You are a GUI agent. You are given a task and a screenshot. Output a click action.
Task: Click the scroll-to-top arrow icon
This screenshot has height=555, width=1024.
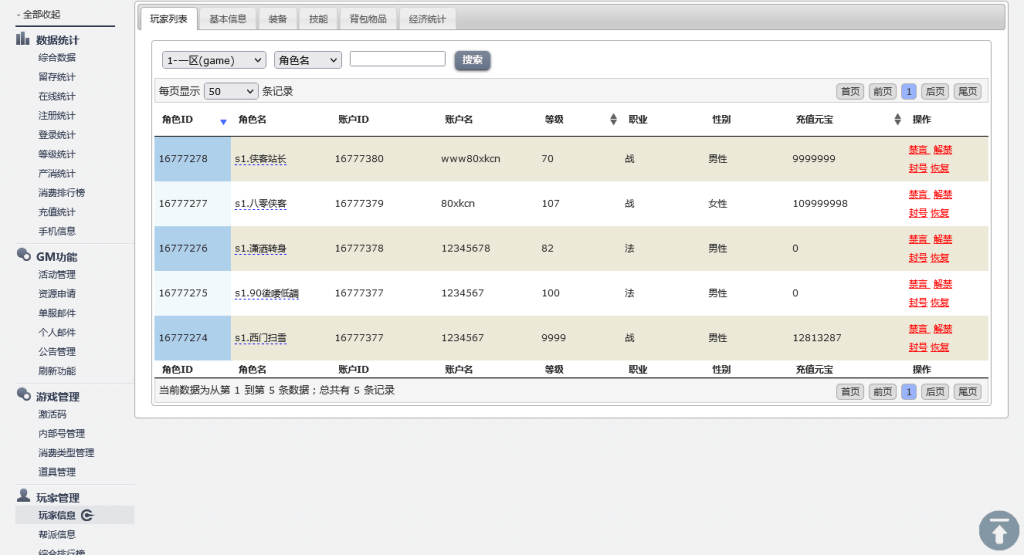999,530
